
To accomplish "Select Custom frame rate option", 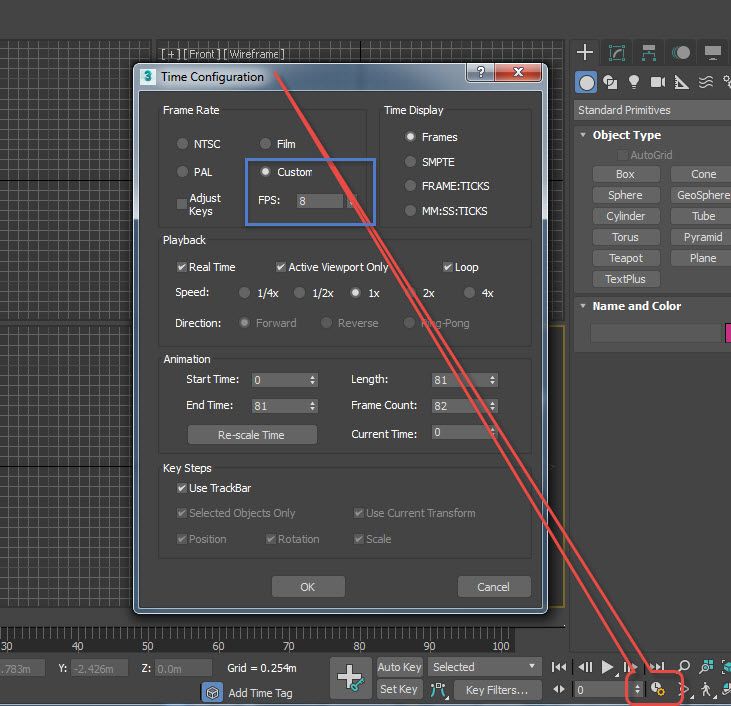I will coord(265,172).
